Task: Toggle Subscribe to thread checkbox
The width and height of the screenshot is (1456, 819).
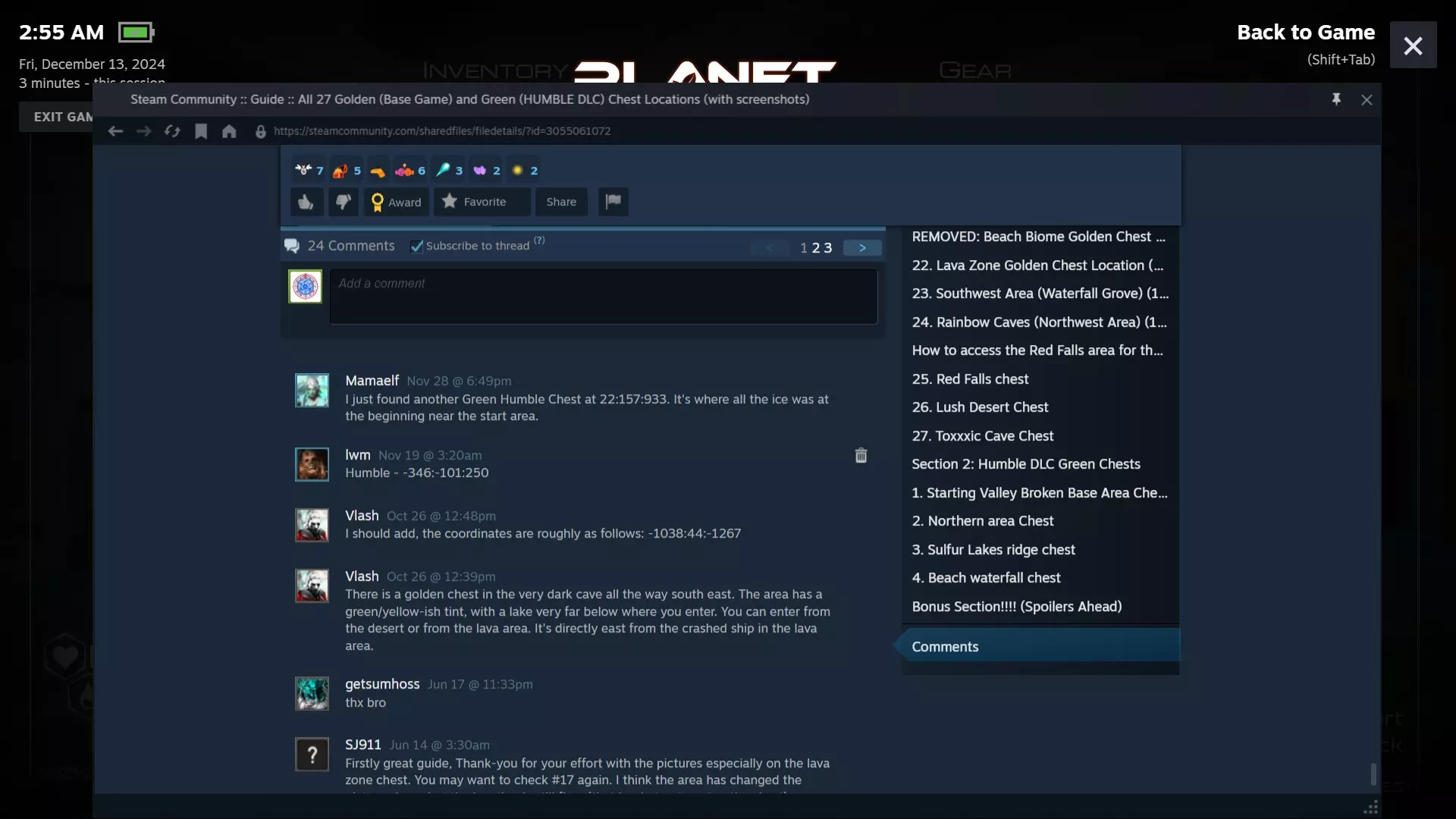Action: [x=416, y=246]
